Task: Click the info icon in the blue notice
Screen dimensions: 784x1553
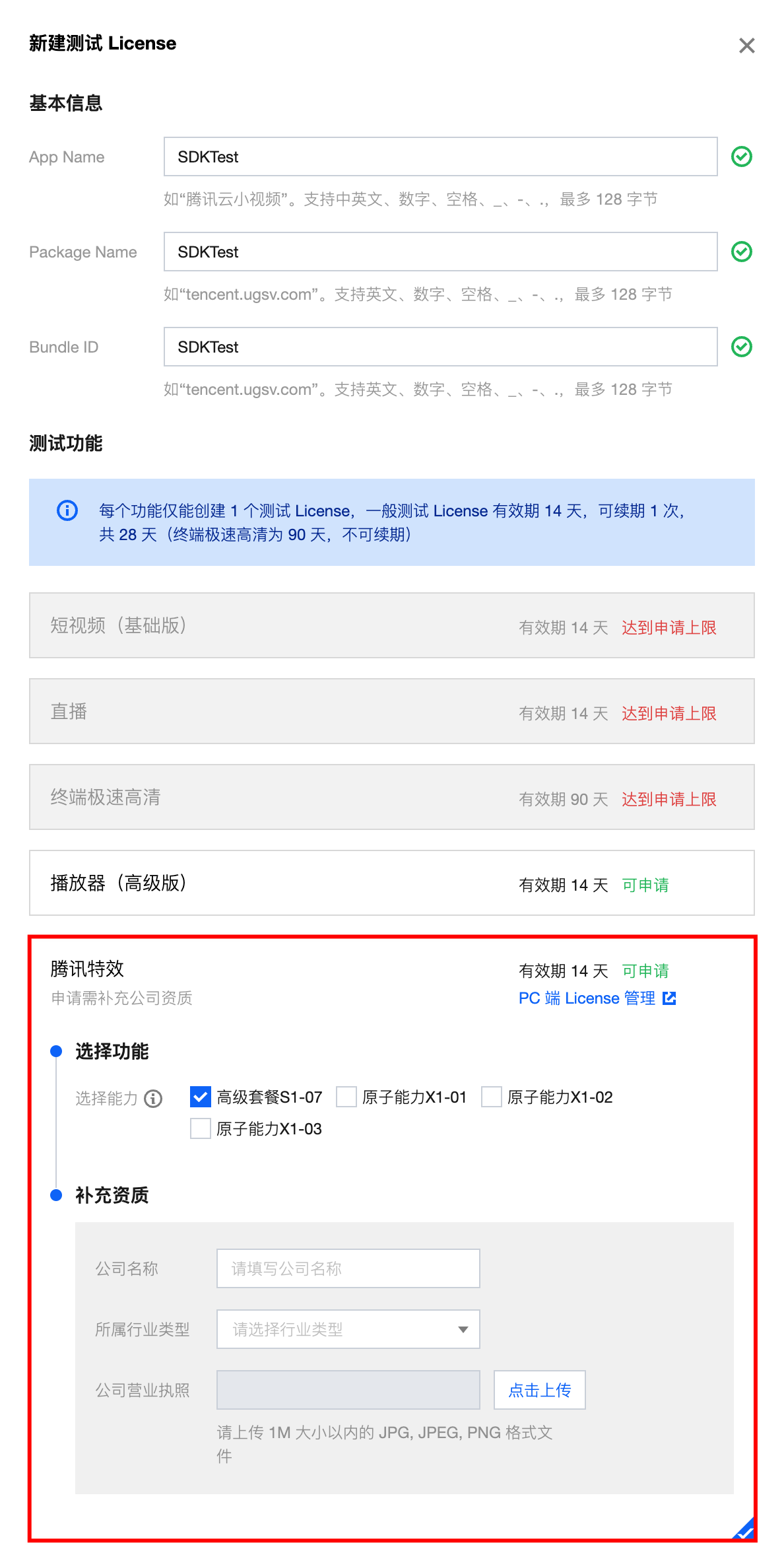Action: pos(67,510)
